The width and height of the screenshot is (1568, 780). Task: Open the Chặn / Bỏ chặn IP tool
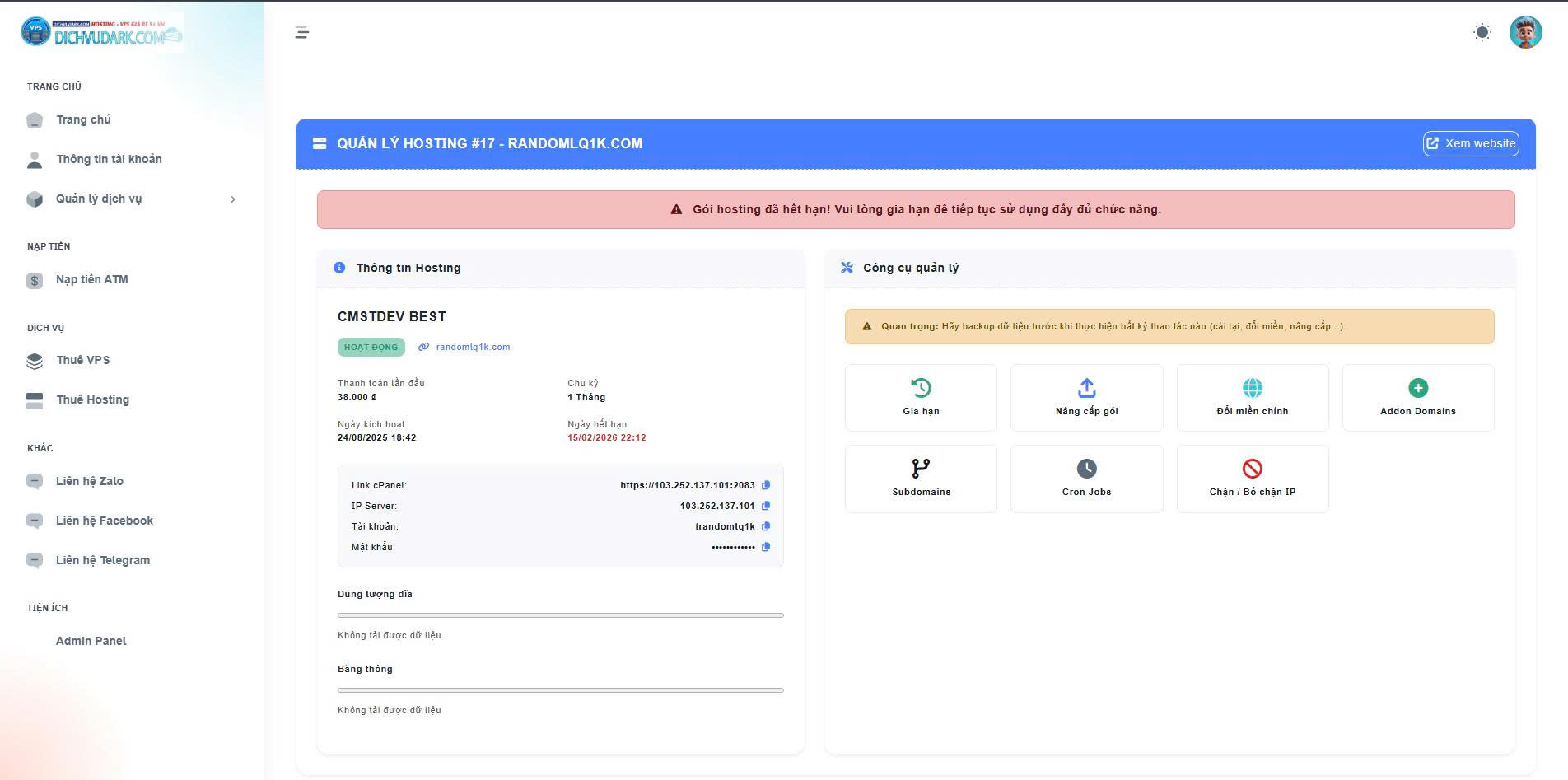1252,469
